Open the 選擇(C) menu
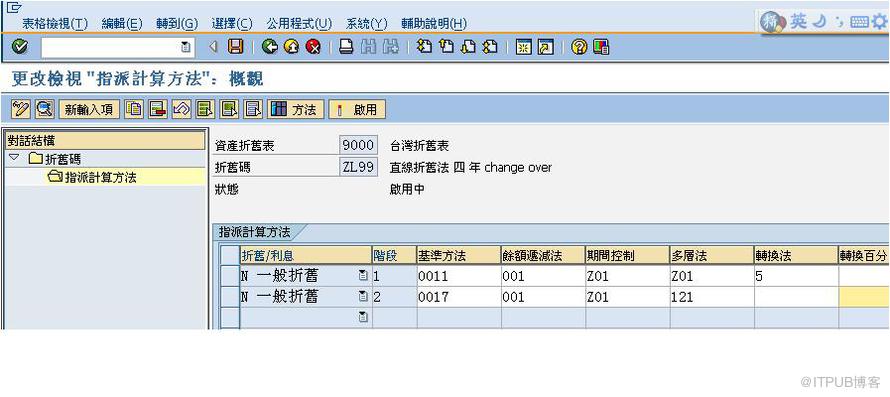Viewport: 890px width, 397px height. point(232,24)
